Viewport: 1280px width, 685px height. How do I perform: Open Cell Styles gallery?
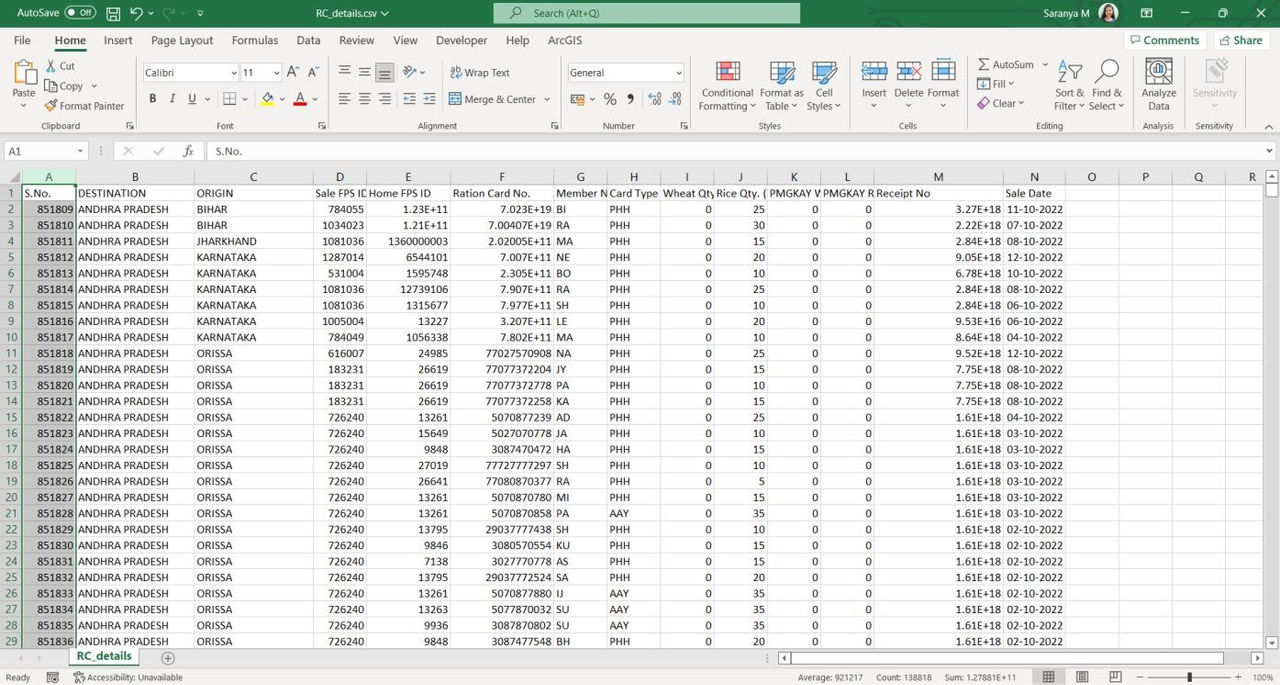[824, 85]
